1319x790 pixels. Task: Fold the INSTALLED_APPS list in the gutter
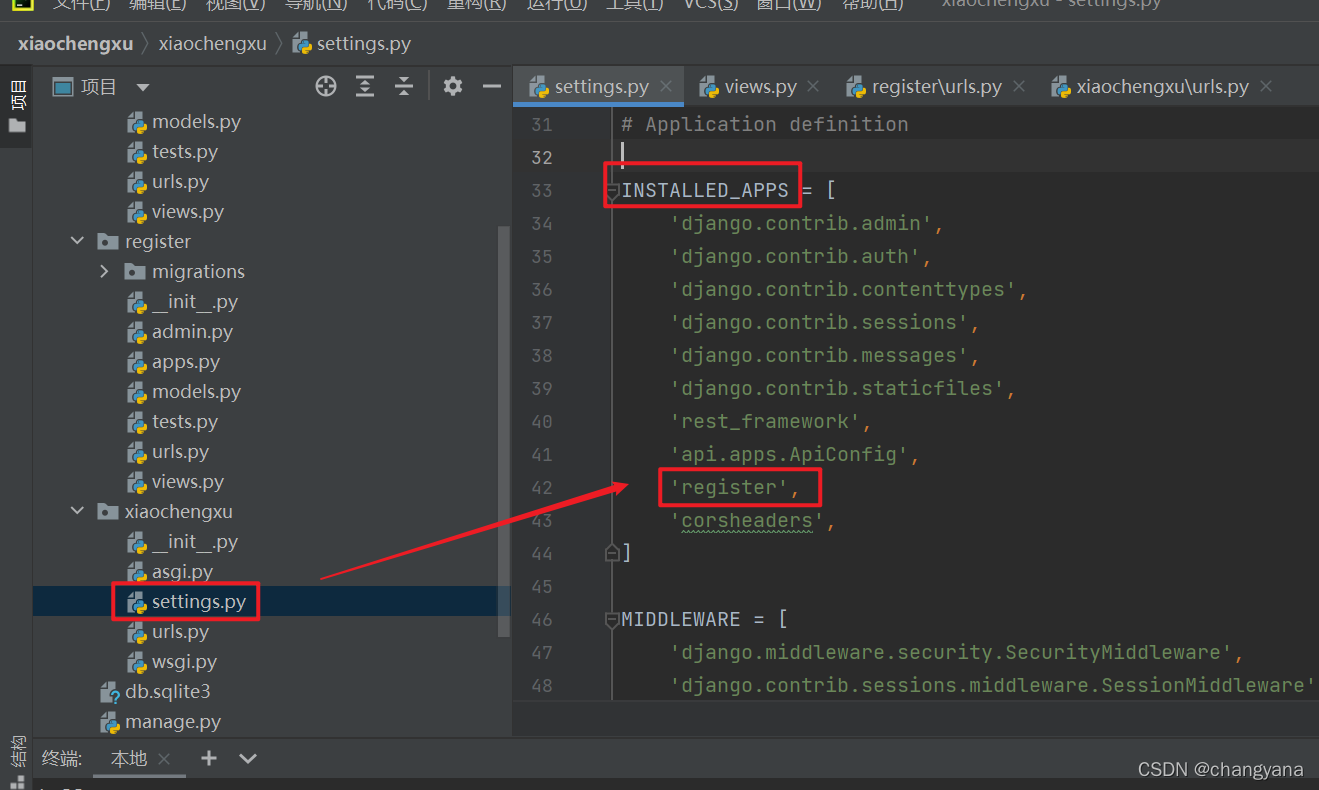[612, 190]
